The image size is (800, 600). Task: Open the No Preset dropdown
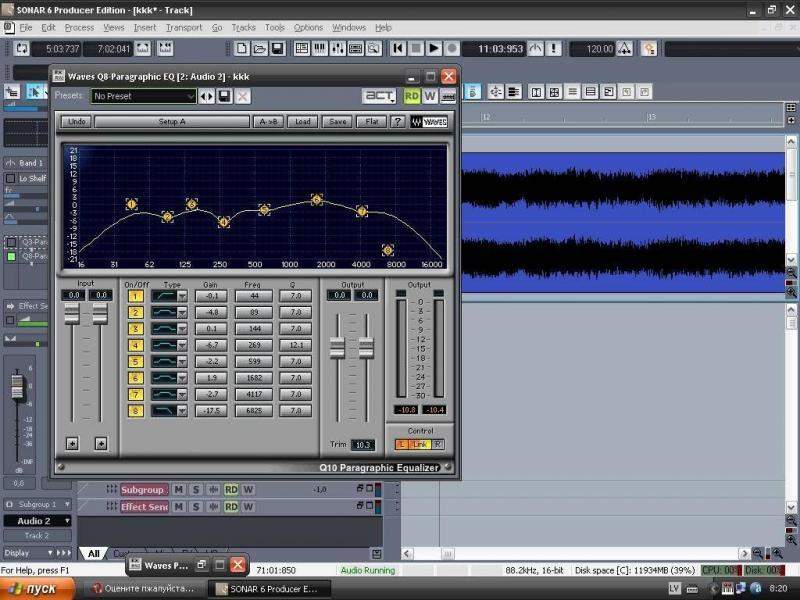point(143,96)
